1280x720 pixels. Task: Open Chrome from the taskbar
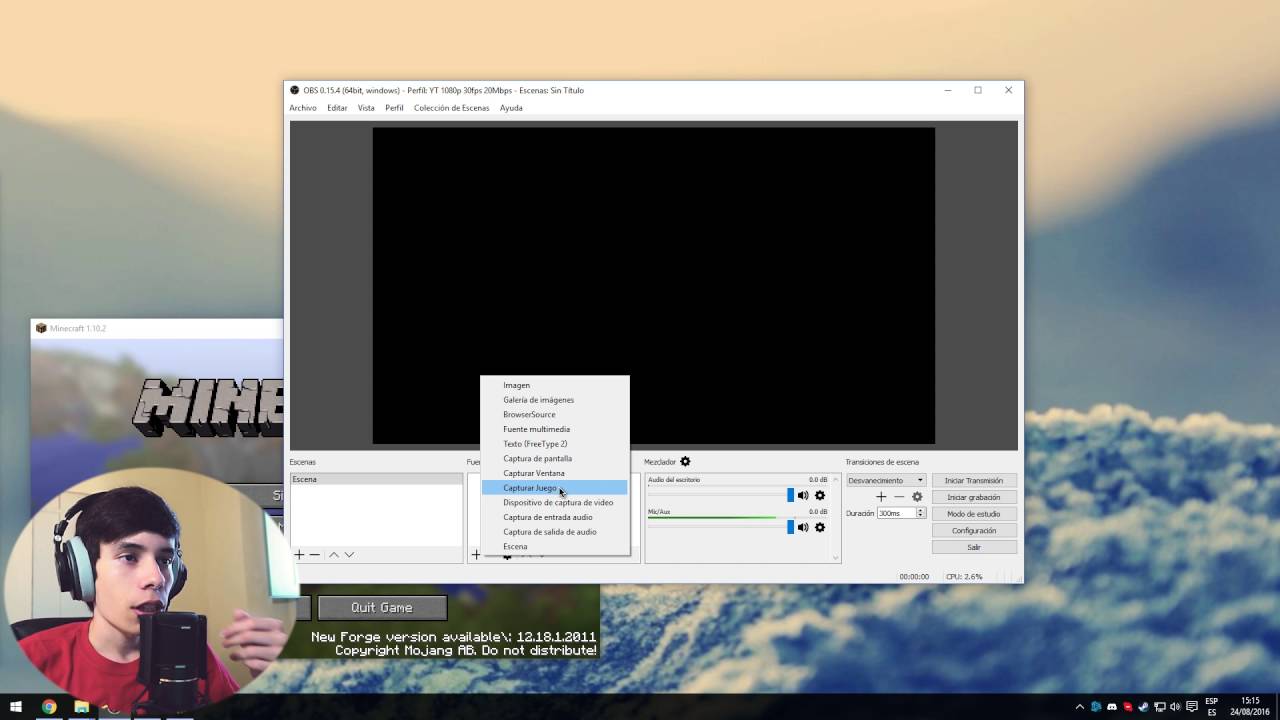(49, 707)
